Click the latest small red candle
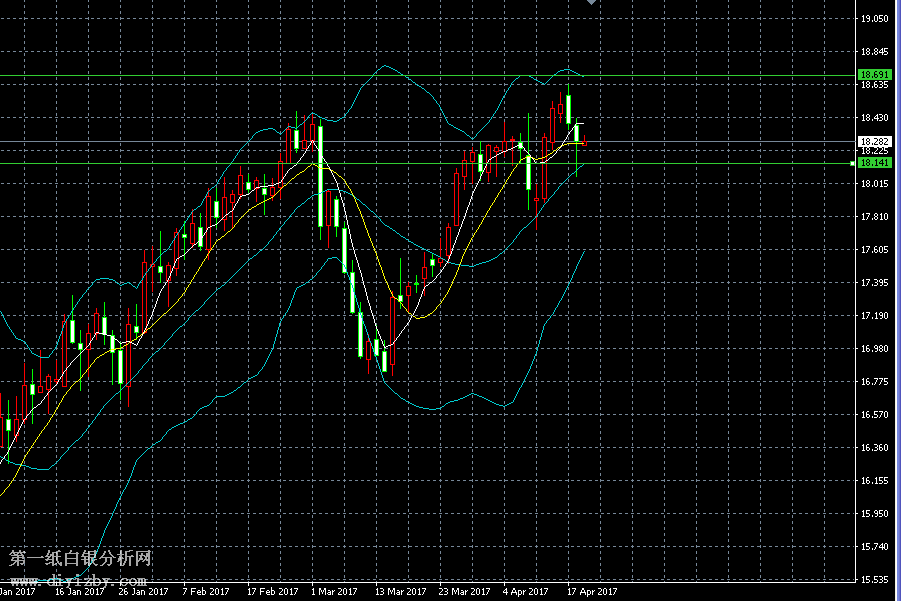Viewport: 901px width, 601px height. coord(584,142)
